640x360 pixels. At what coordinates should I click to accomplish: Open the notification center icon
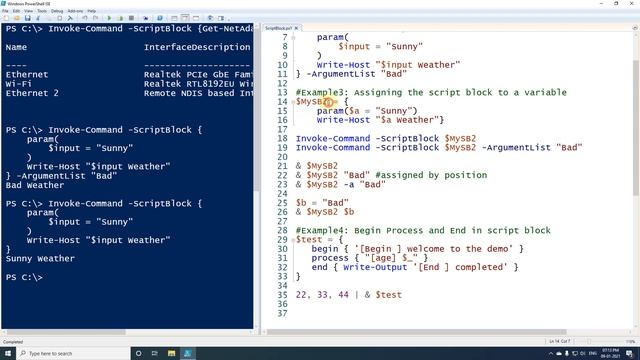(x=629, y=353)
